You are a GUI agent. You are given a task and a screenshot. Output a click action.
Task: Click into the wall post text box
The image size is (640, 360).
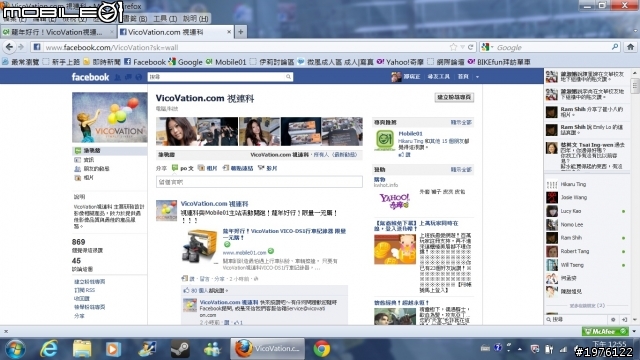click(x=259, y=182)
